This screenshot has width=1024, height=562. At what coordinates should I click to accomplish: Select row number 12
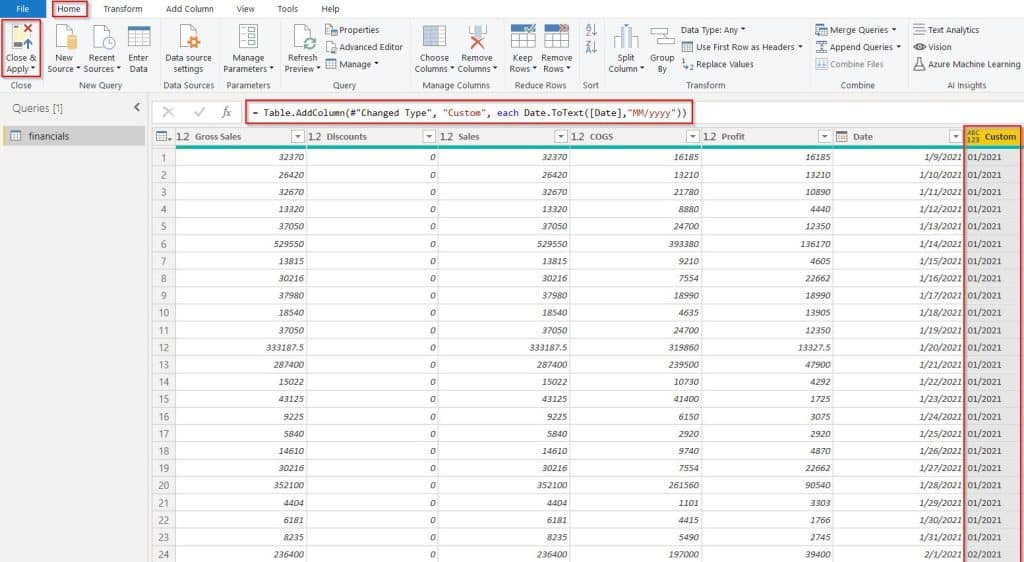point(163,347)
